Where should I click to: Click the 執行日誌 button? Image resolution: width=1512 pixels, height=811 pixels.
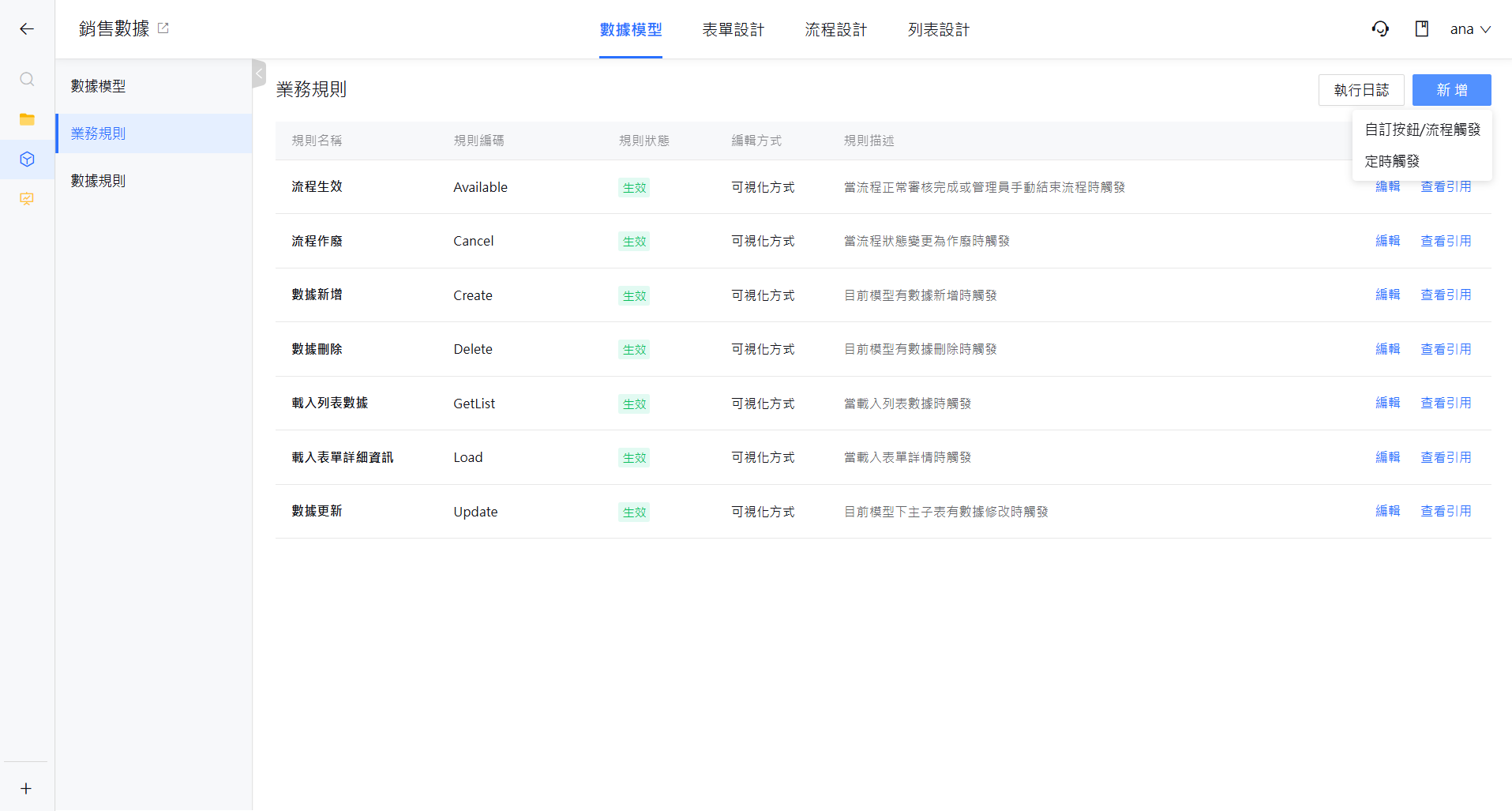point(1361,90)
